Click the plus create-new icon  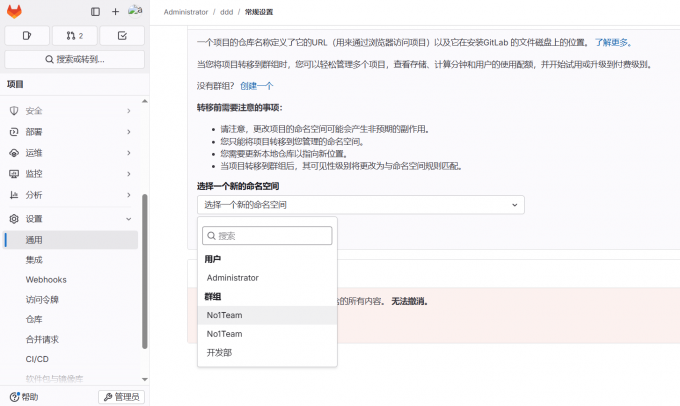[115, 12]
